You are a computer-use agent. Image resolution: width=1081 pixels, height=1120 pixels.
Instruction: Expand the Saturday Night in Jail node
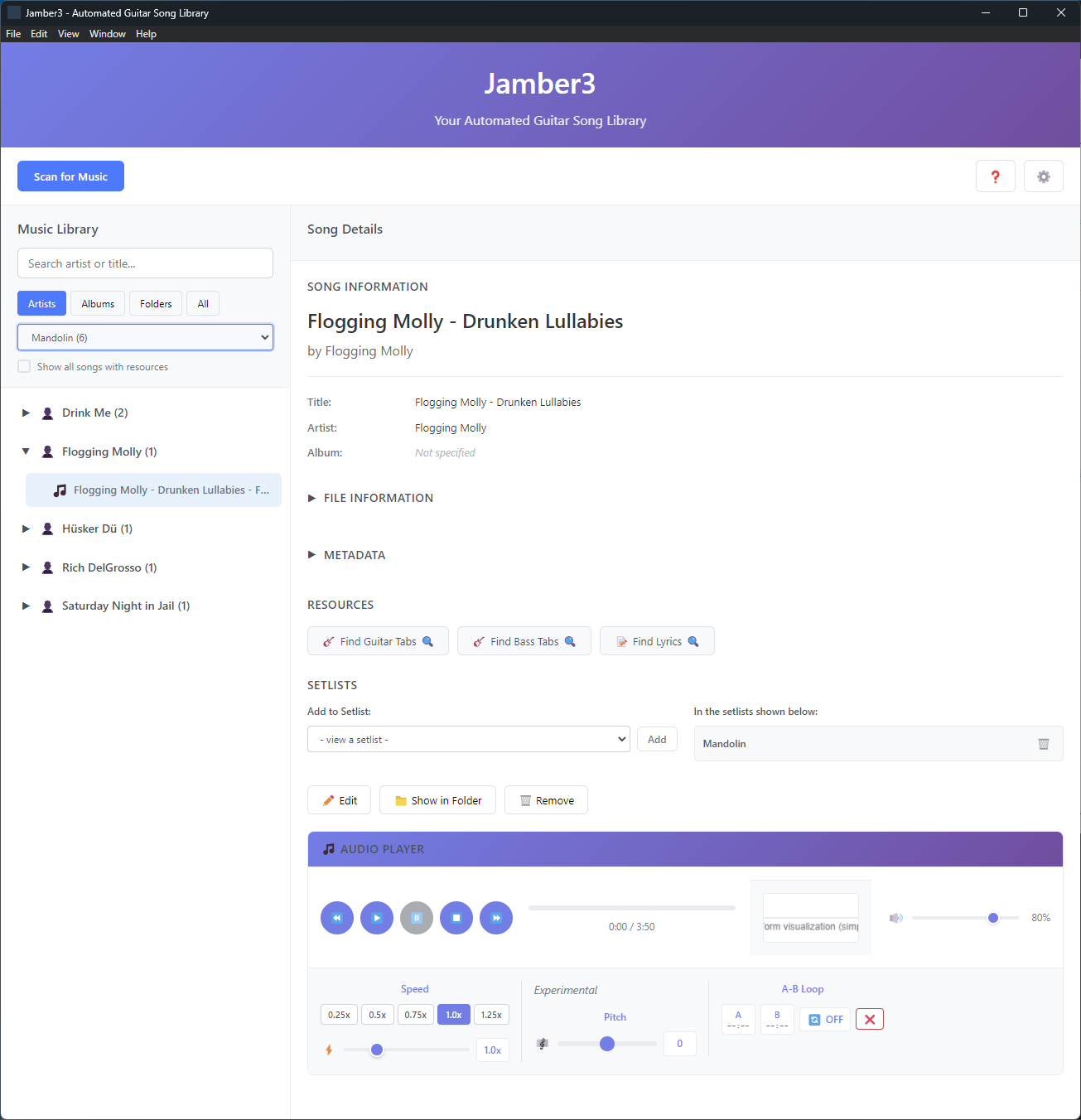click(26, 606)
